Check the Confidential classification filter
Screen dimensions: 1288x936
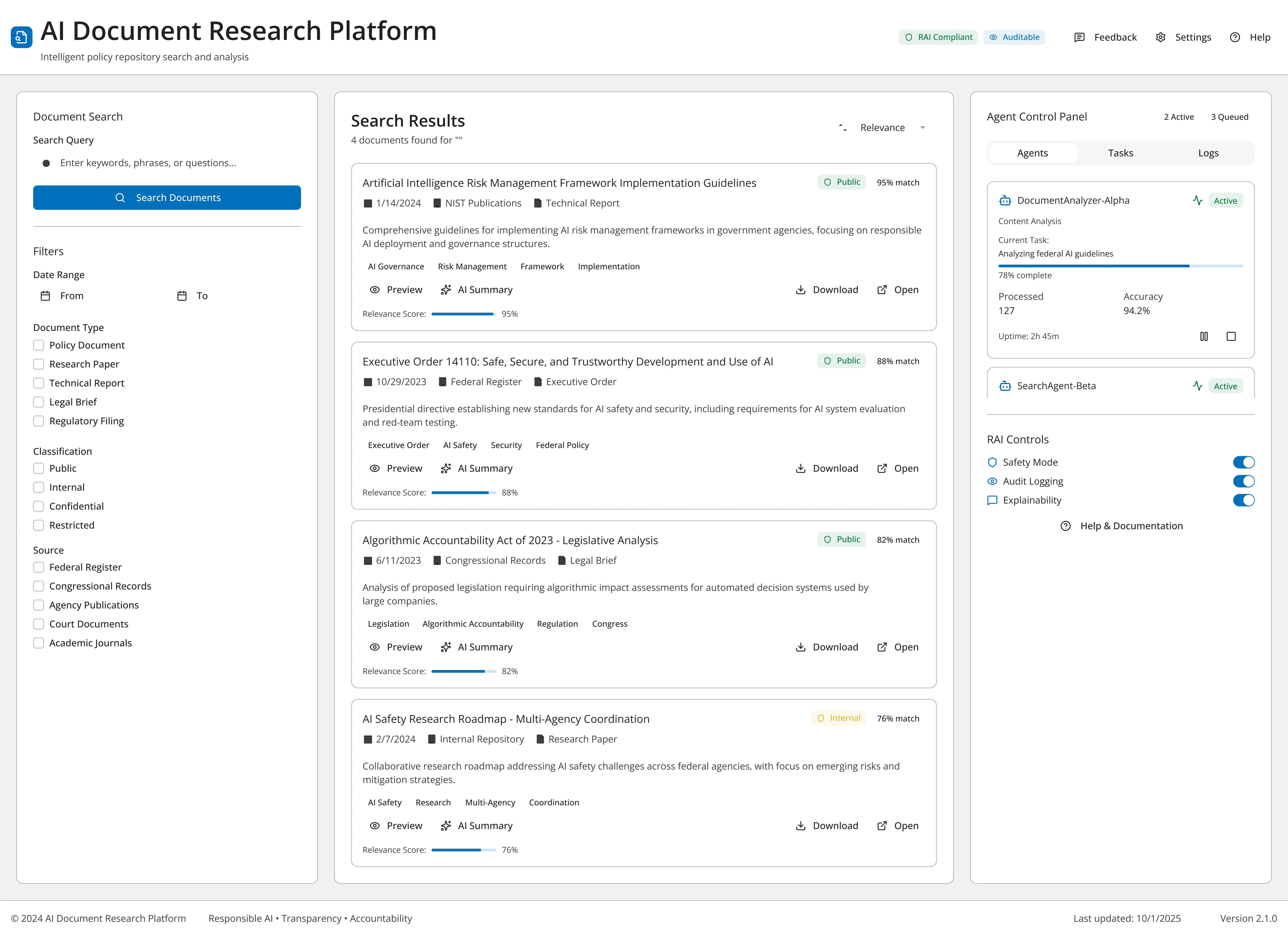[39, 506]
